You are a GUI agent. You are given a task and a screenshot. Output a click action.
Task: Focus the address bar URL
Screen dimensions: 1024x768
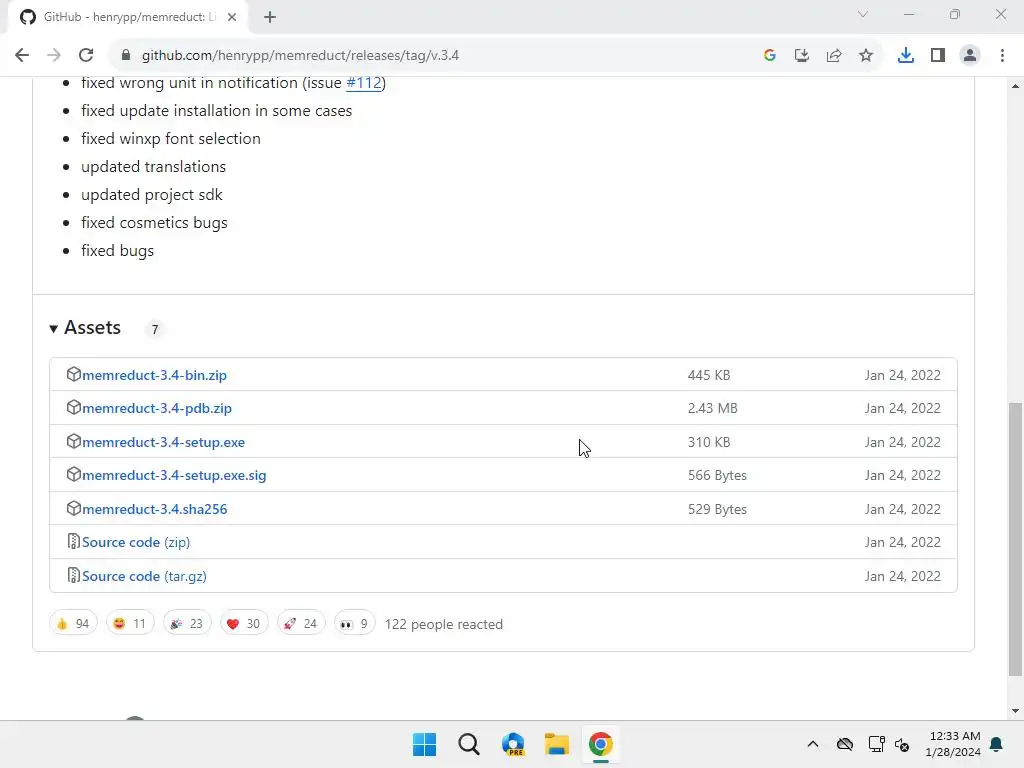(300, 56)
